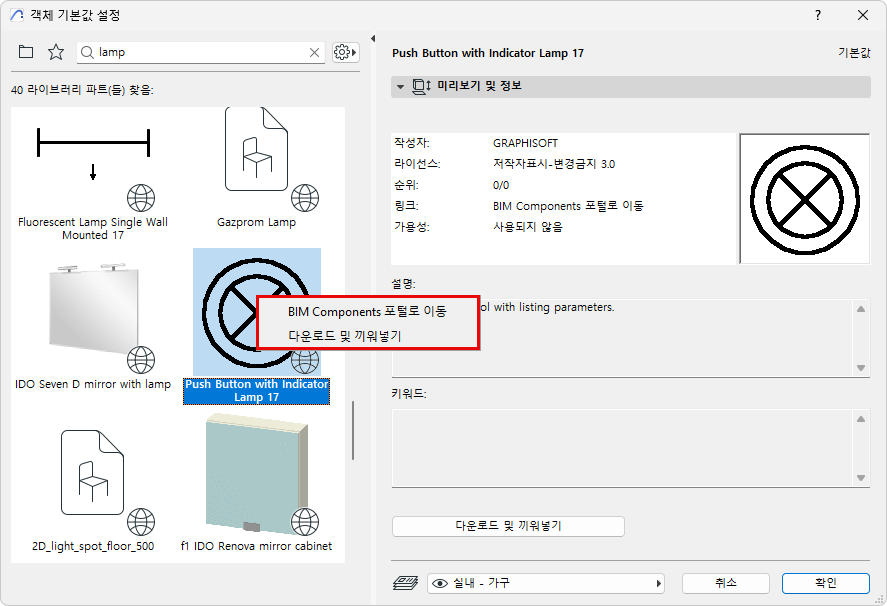Click the preview mode icon in section header
Image resolution: width=887 pixels, height=606 pixels.
[421, 87]
